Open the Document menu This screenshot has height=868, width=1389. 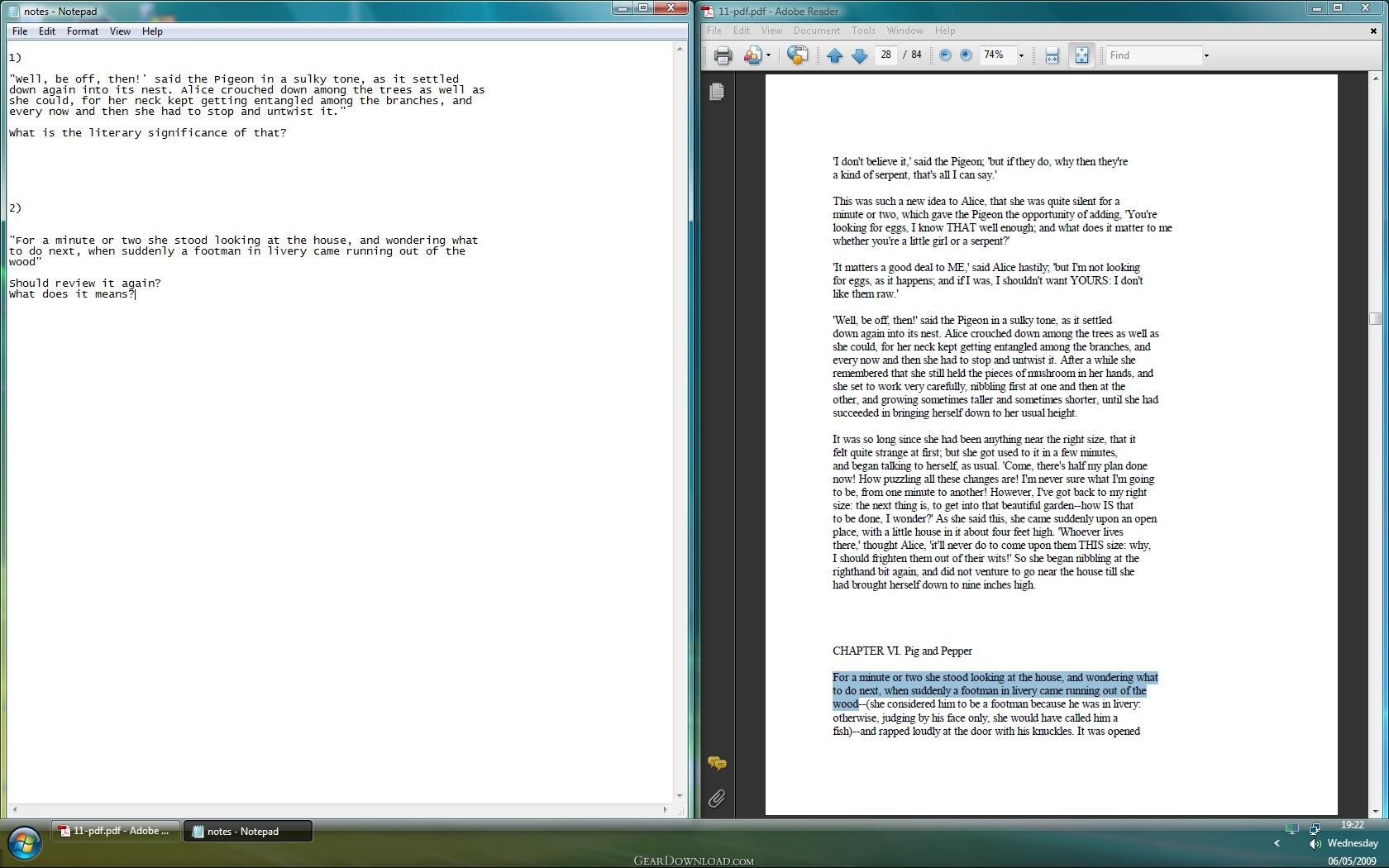[816, 31]
